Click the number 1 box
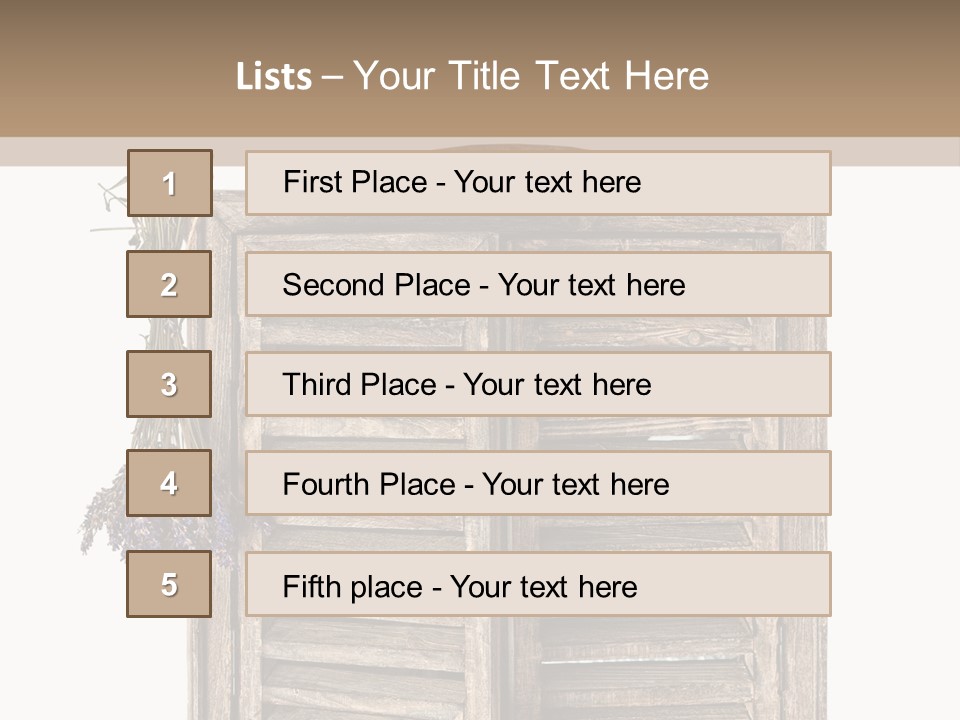Screen dimensions: 960x720 coord(169,183)
